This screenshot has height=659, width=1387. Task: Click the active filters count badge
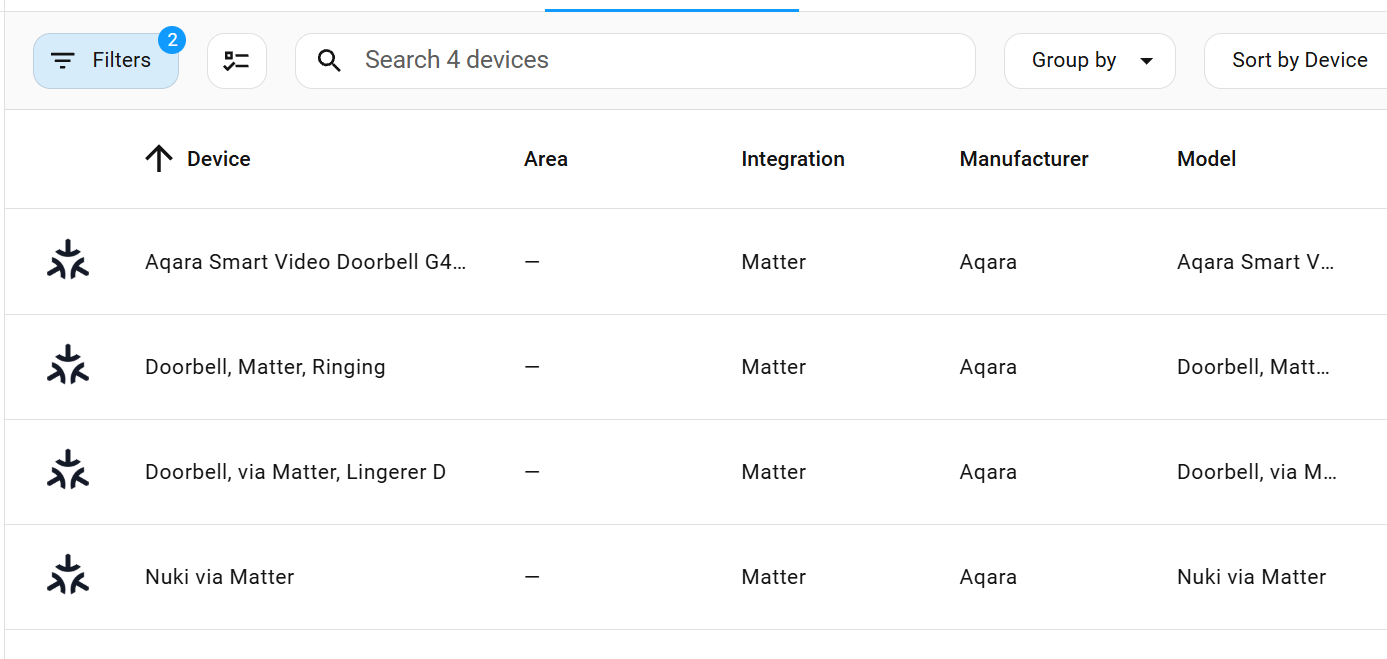(x=172, y=40)
